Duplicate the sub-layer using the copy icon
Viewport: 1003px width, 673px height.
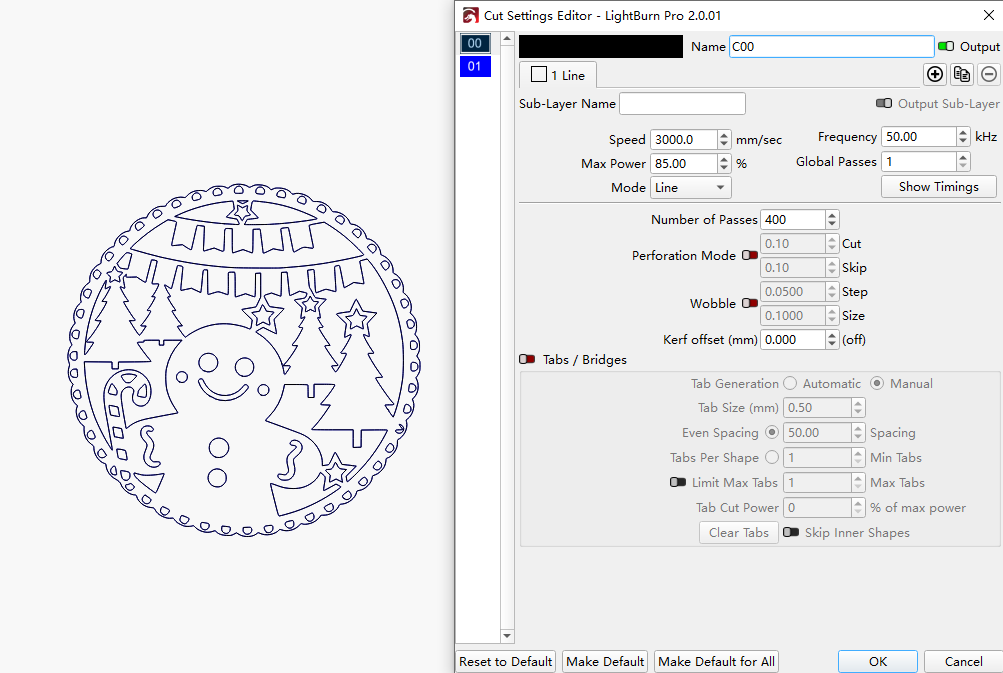(961, 74)
